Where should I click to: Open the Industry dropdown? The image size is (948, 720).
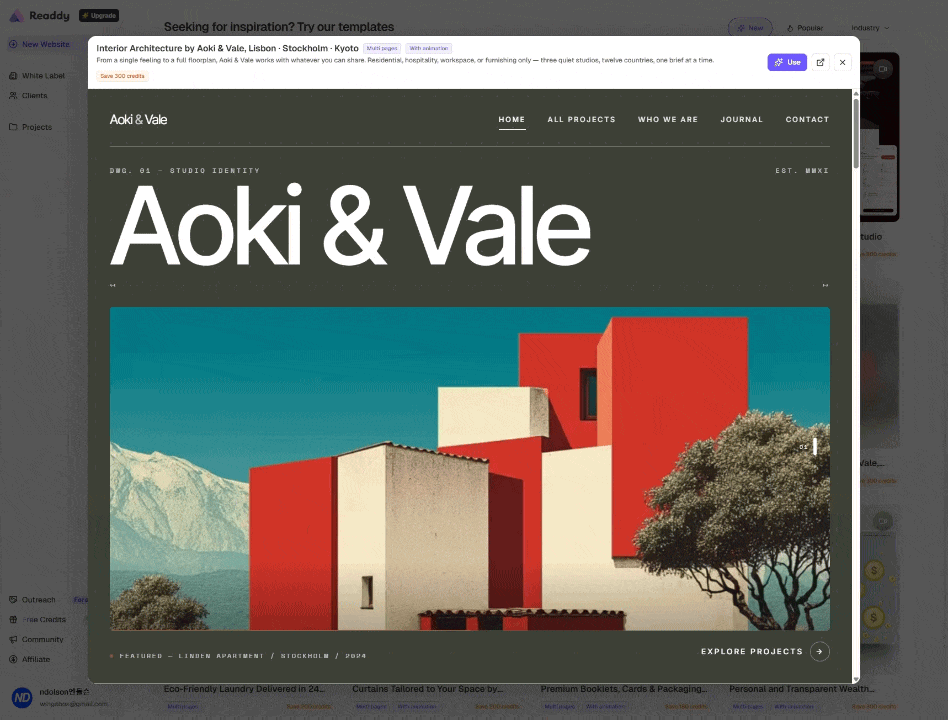(870, 28)
